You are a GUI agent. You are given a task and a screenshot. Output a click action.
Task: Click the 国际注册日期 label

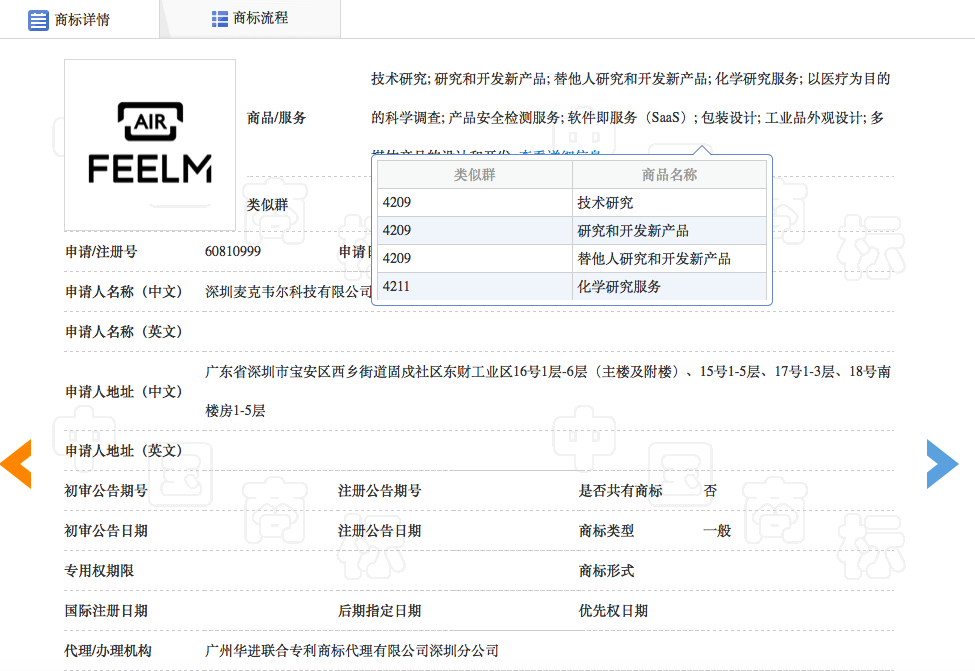[106, 611]
